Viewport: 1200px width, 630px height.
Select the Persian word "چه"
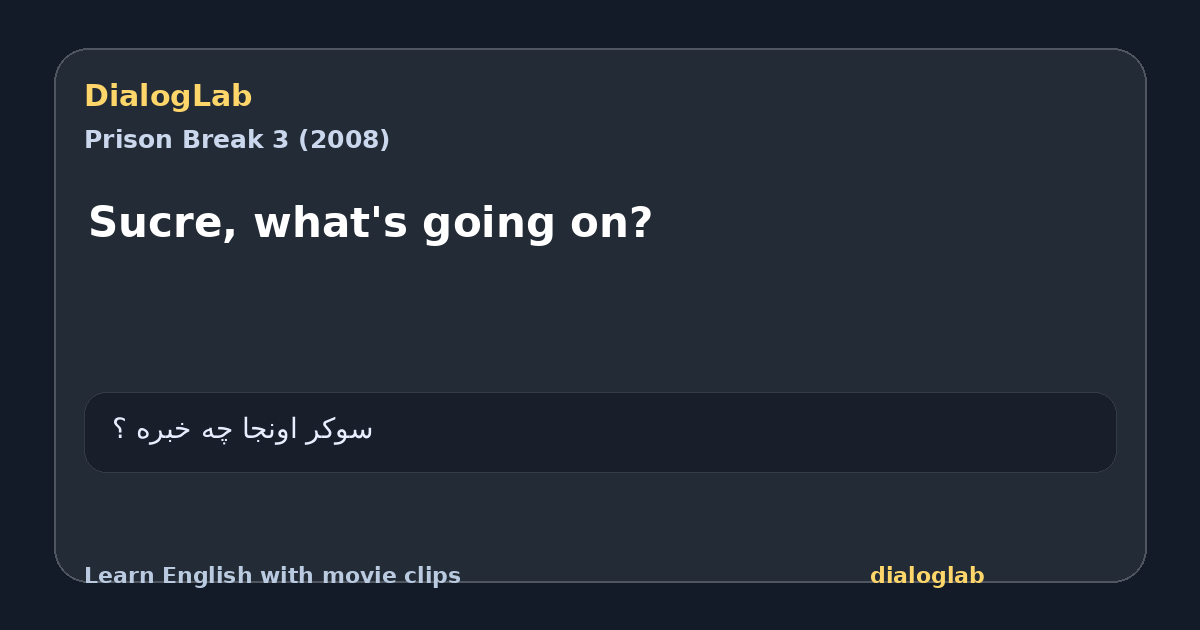pyautogui.click(x=218, y=430)
